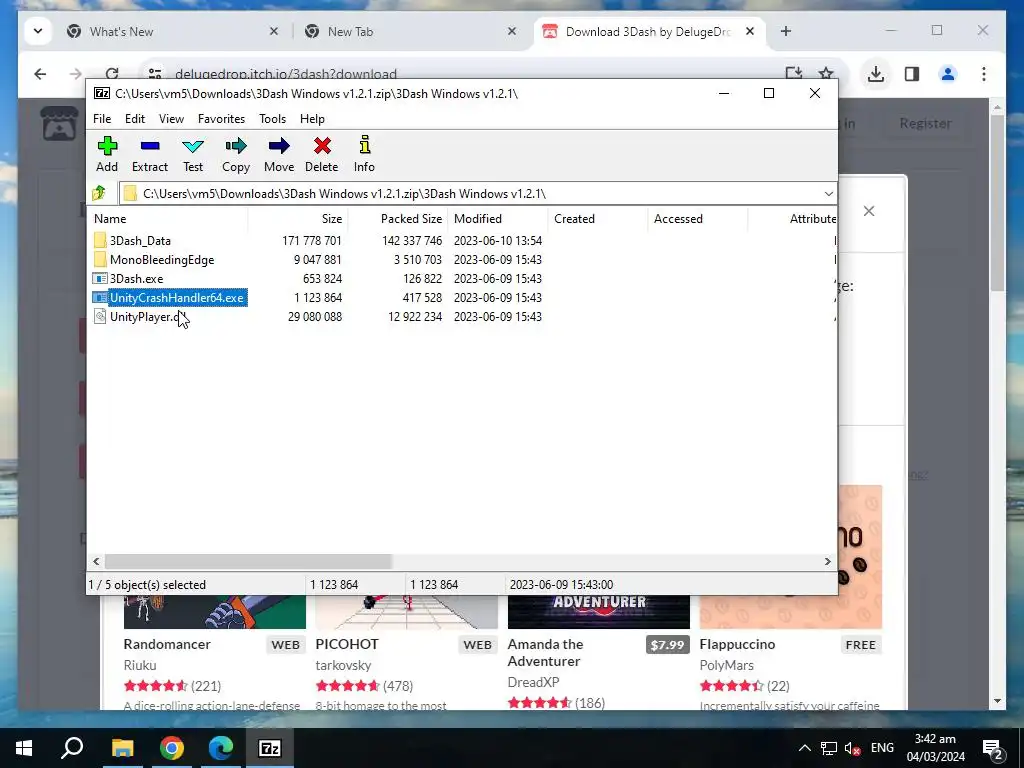
Task: Open the Help menu
Action: [312, 119]
